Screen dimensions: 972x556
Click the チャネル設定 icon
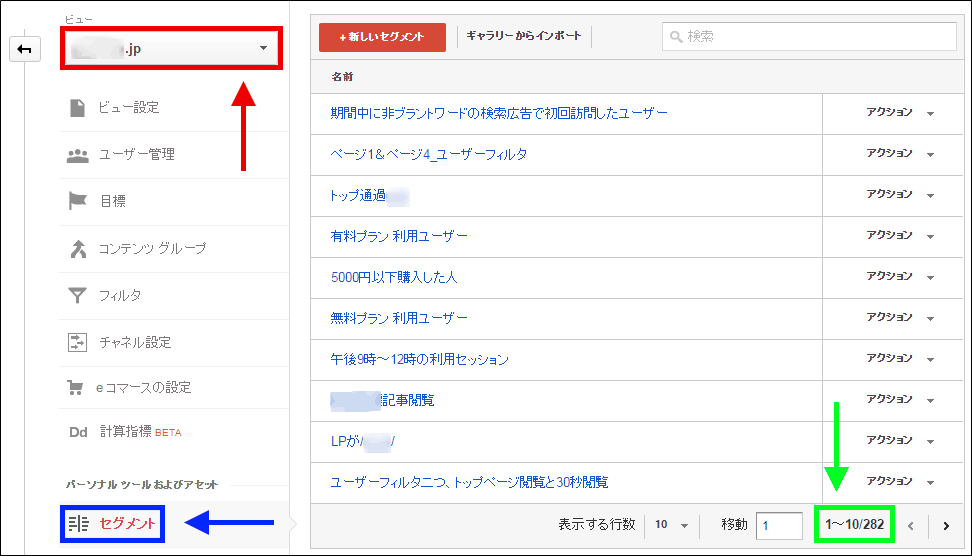(78, 342)
